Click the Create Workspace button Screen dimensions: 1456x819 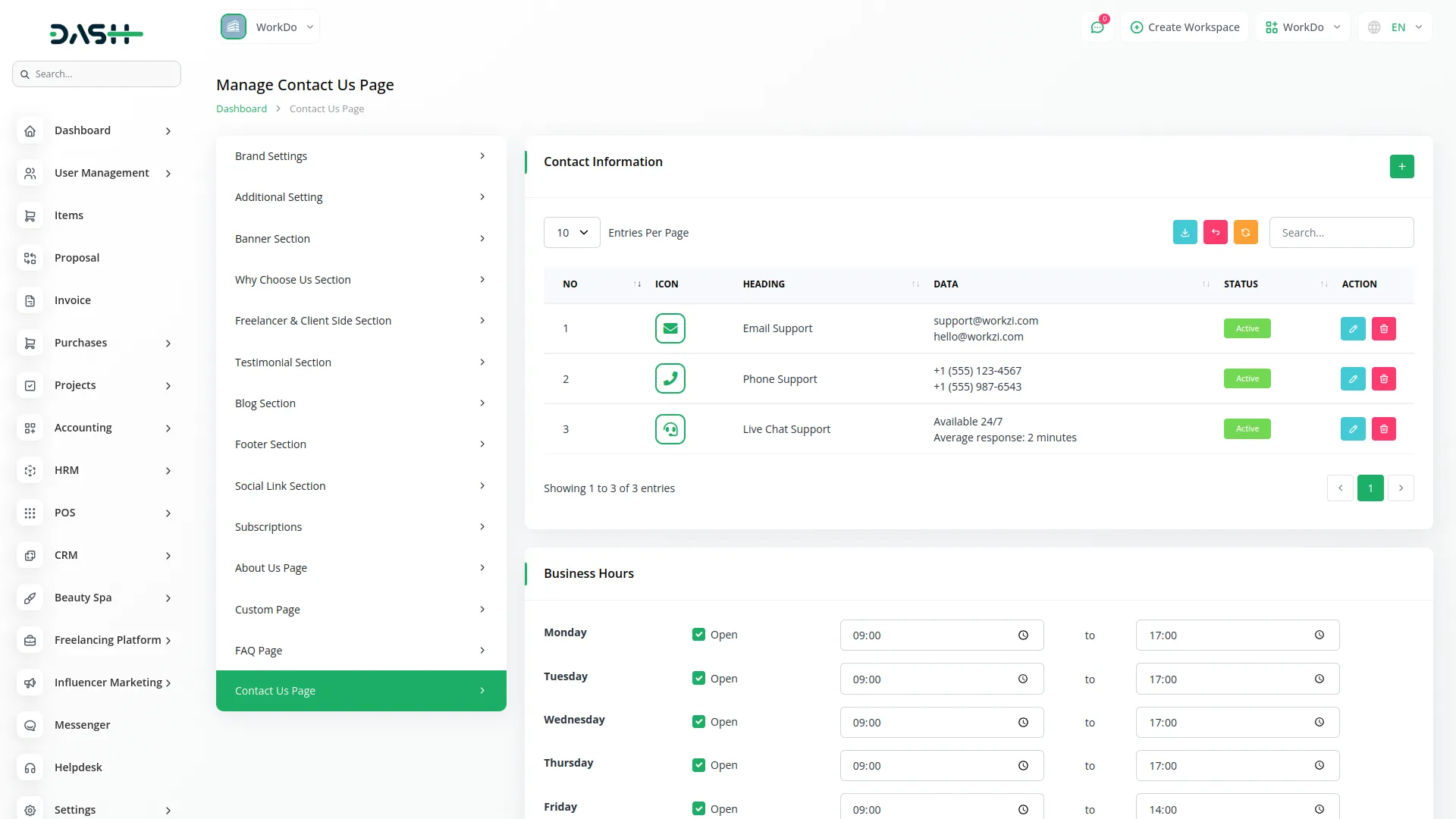click(x=1184, y=27)
